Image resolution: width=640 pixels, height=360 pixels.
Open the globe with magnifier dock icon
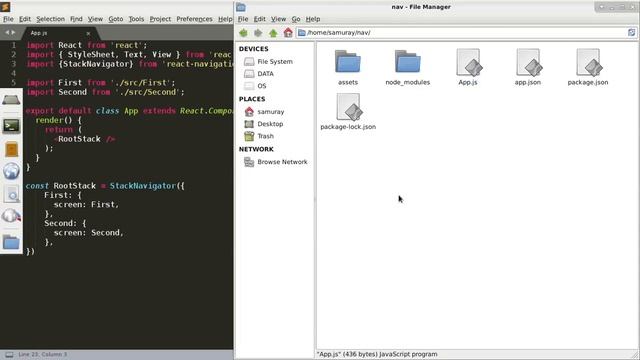[11, 216]
